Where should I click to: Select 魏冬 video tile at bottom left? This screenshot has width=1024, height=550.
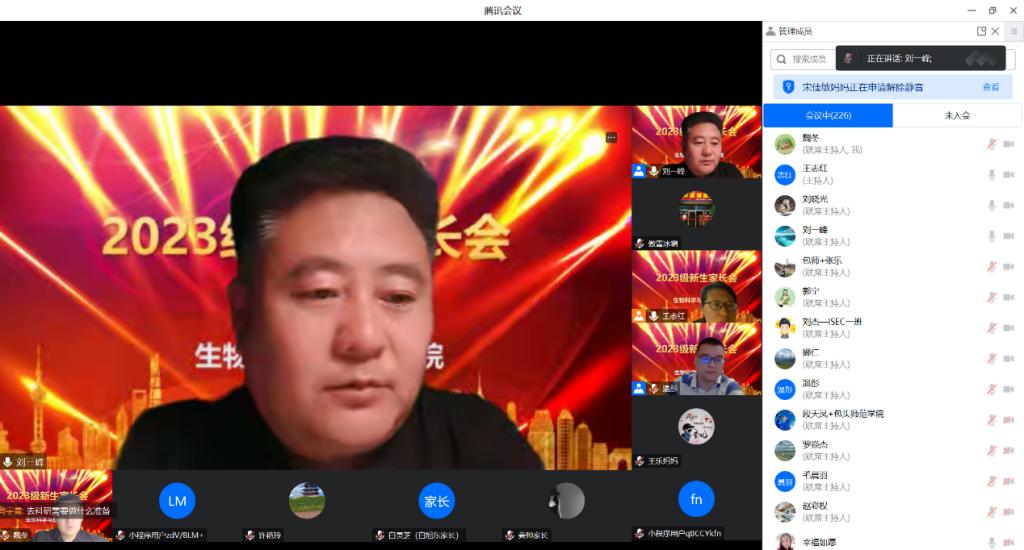coord(56,506)
